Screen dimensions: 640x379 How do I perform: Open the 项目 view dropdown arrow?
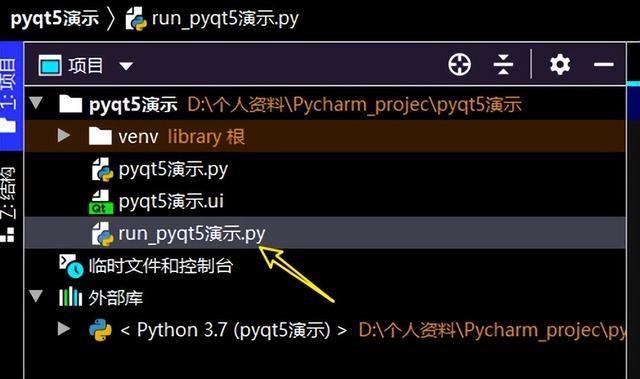tap(126, 66)
